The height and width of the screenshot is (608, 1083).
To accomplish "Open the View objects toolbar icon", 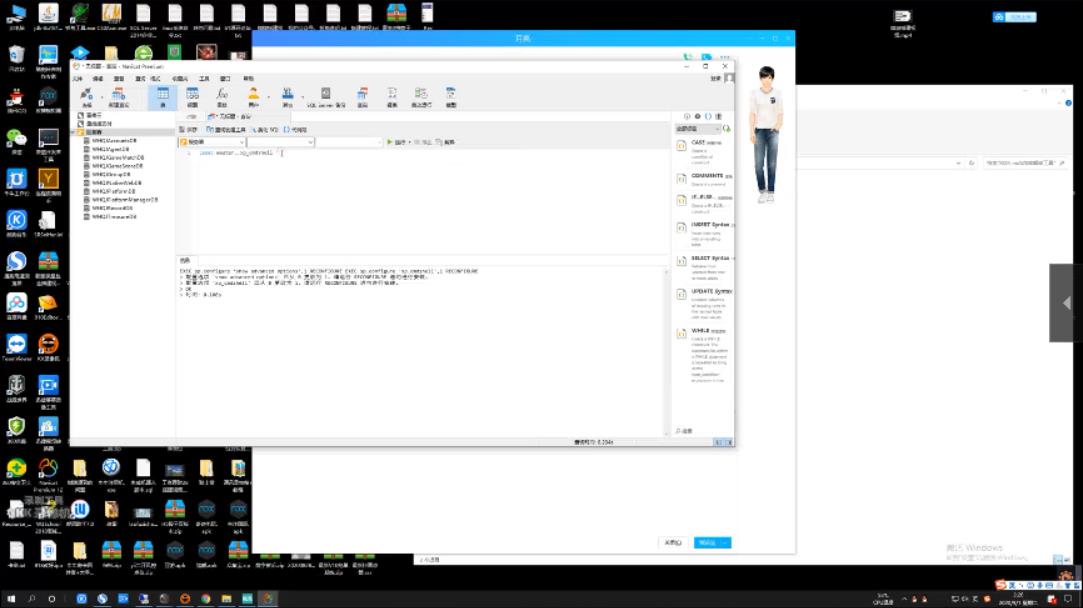I will pyautogui.click(x=192, y=97).
